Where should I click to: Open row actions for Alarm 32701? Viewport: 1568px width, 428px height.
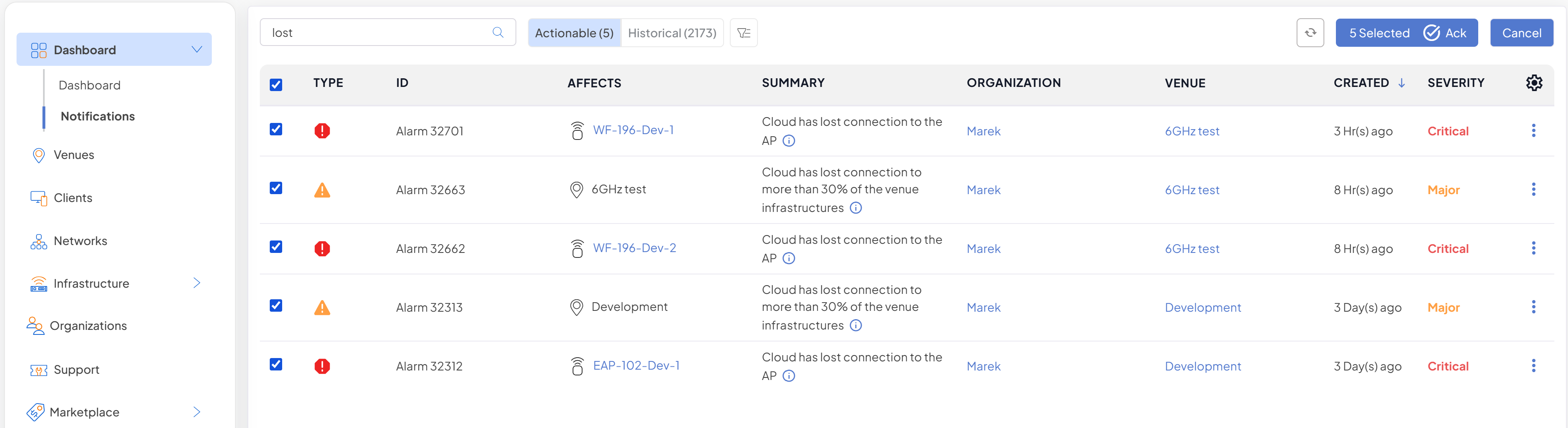[x=1533, y=131]
